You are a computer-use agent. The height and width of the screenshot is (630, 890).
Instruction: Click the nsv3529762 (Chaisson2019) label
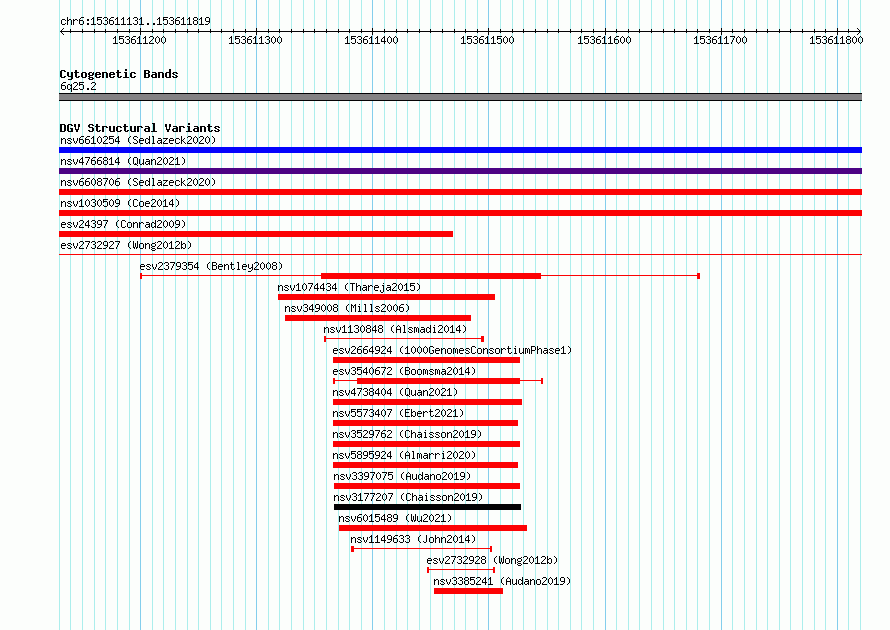[407, 434]
